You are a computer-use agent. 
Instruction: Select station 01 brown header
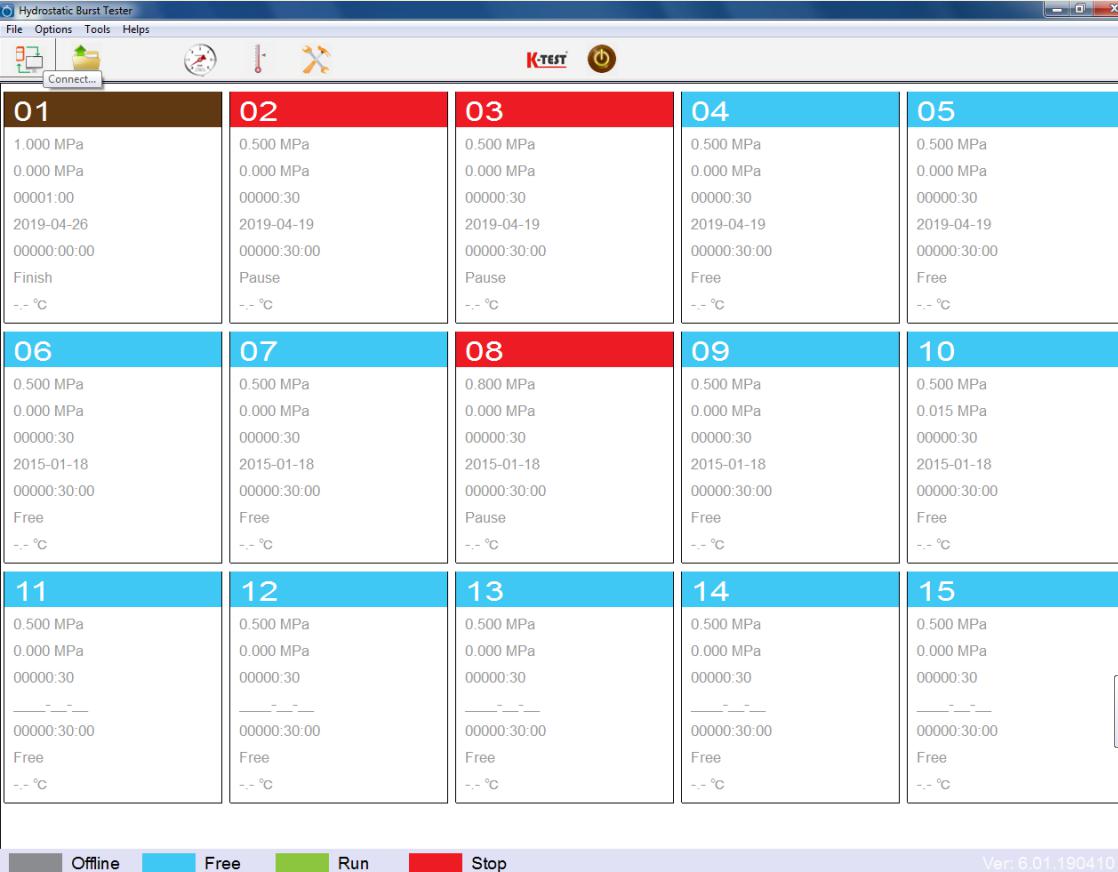tap(112, 110)
